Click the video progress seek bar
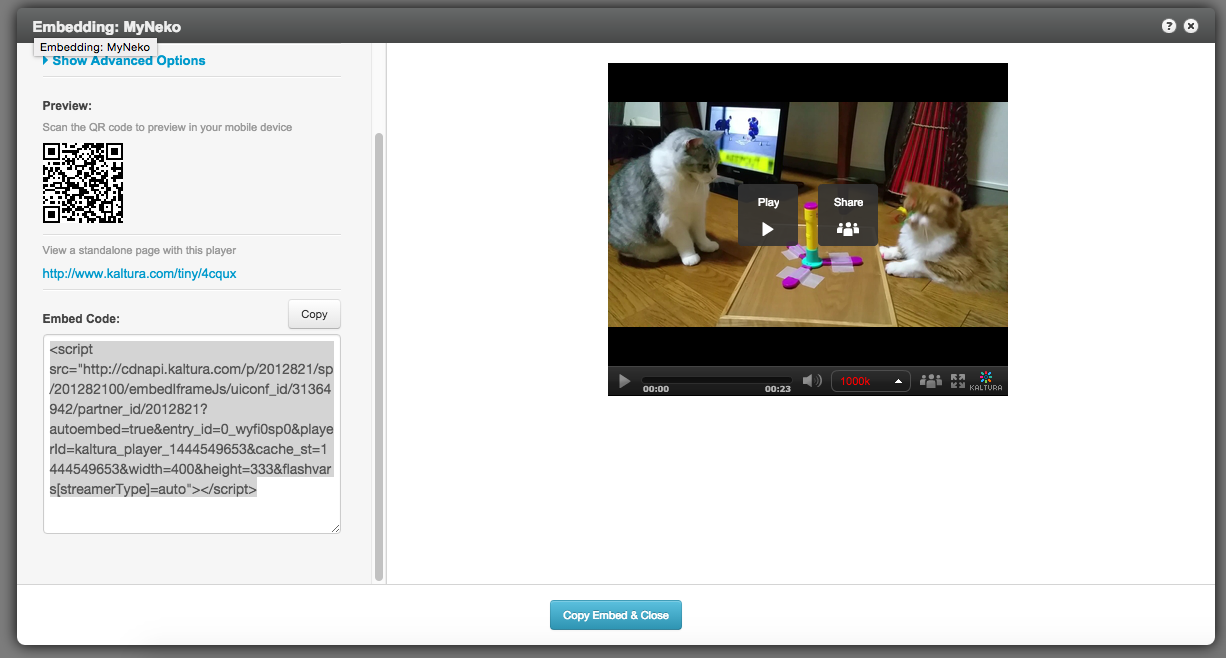 (x=716, y=380)
